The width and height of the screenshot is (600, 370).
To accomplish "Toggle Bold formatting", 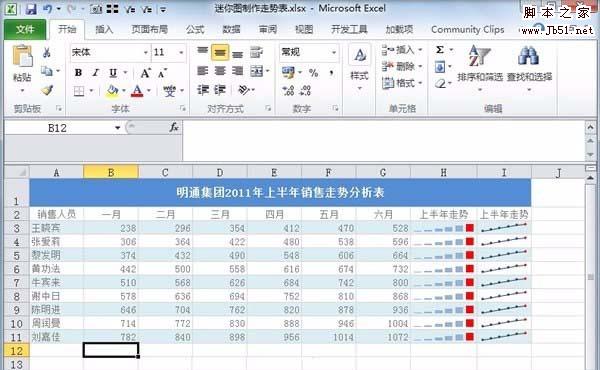I will pos(78,72).
